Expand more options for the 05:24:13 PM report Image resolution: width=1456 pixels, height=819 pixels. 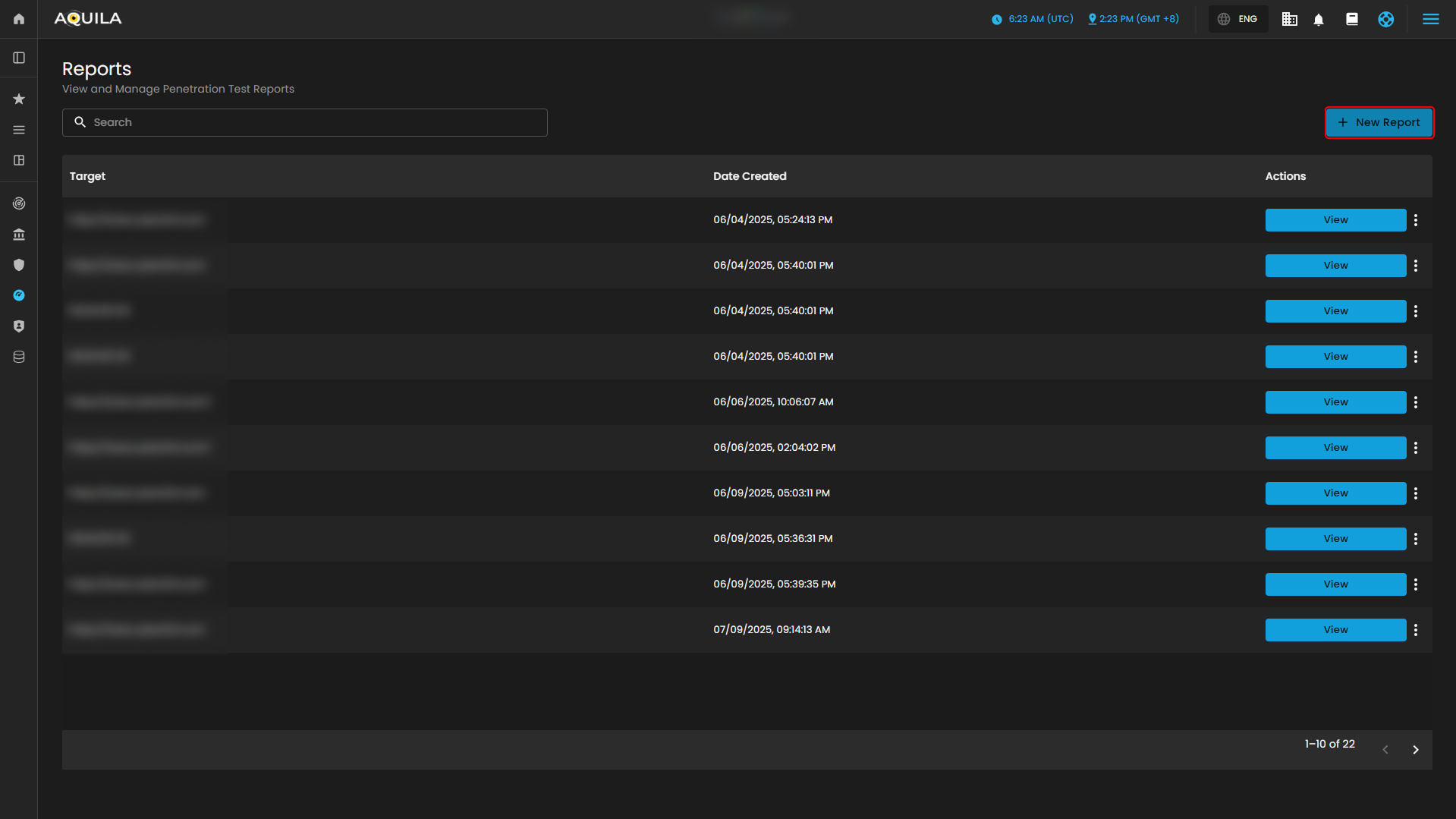click(x=1416, y=220)
